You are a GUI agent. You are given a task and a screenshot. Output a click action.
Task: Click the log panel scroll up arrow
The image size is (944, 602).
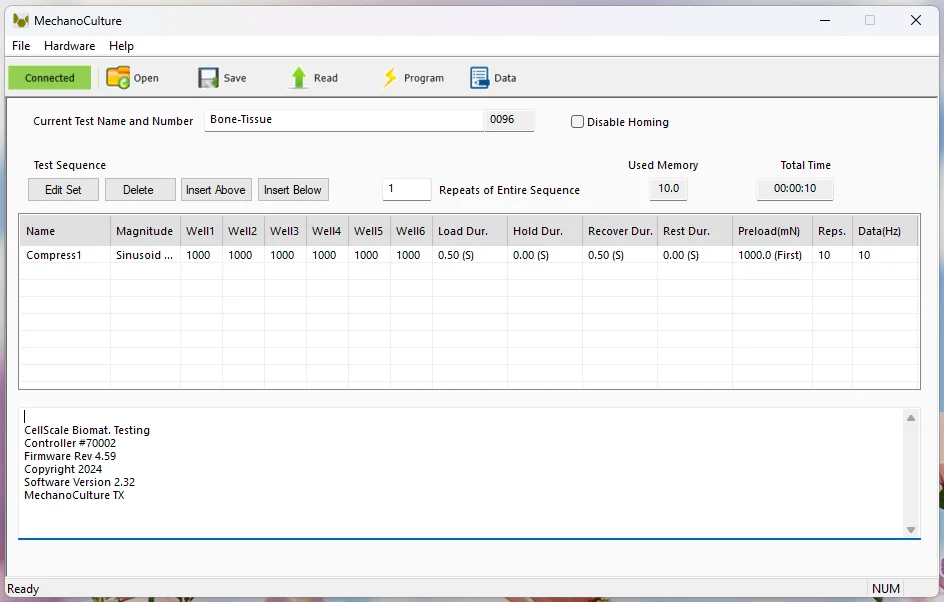tap(911, 418)
